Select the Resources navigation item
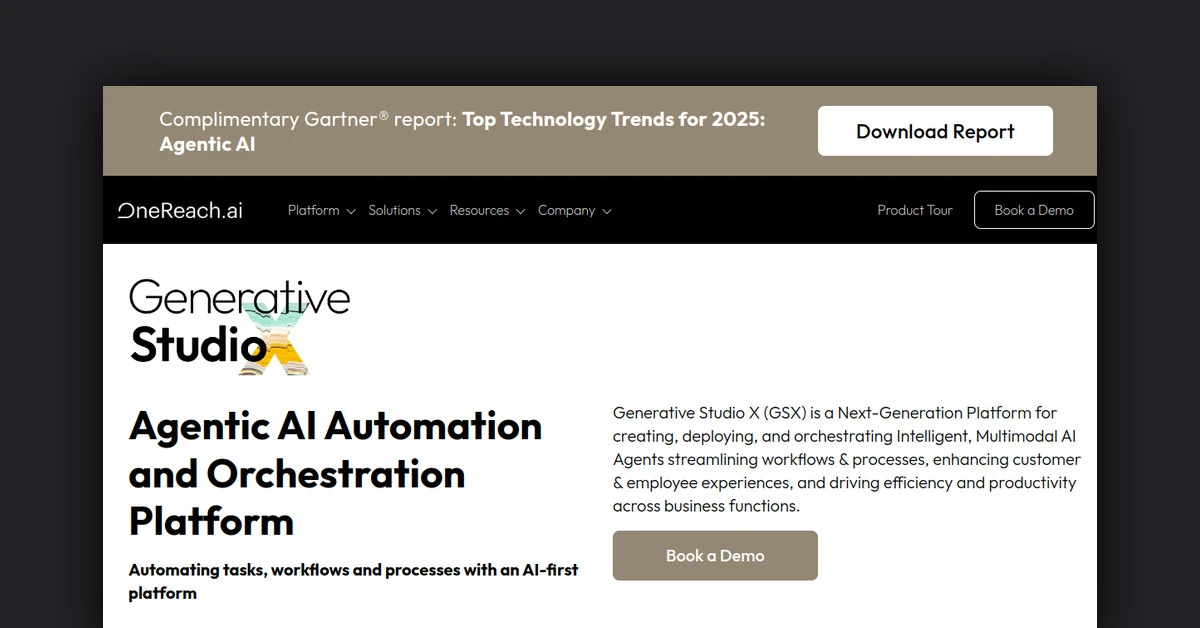This screenshot has height=628, width=1200. pos(479,210)
